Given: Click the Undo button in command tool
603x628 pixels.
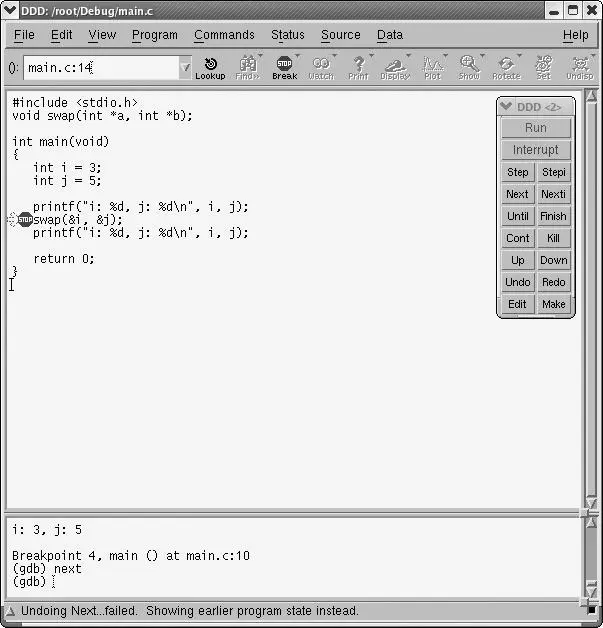Looking at the screenshot, I should click(x=518, y=282).
